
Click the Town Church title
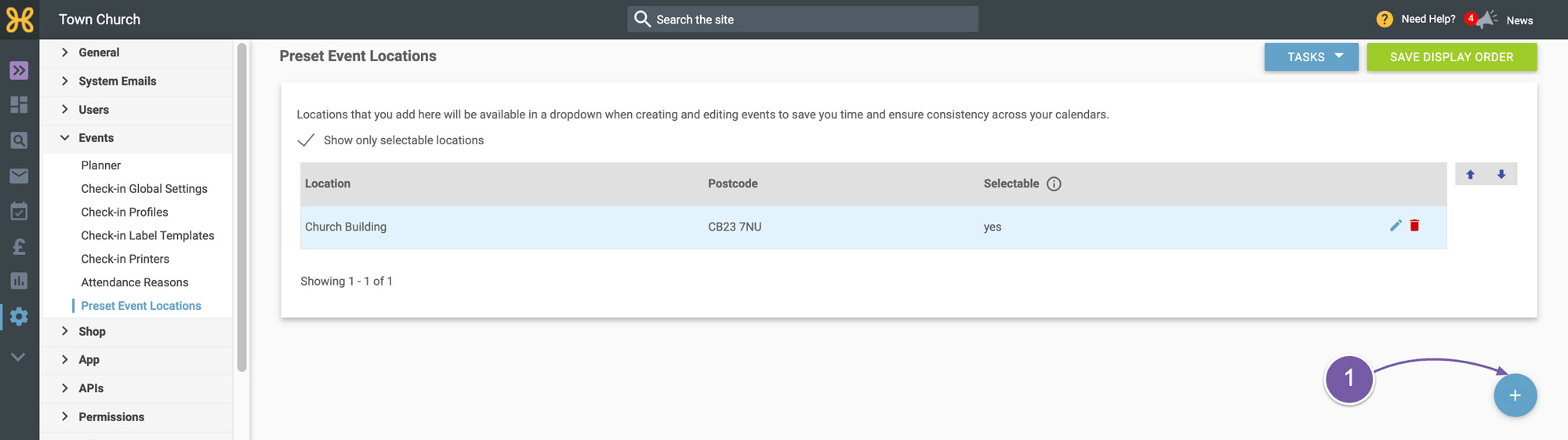[x=100, y=20]
